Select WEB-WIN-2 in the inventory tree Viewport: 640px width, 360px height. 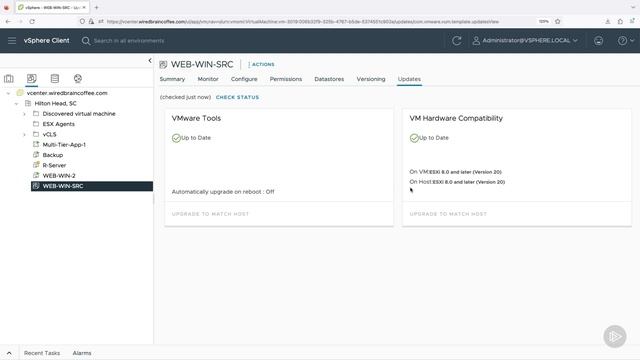tap(59, 176)
